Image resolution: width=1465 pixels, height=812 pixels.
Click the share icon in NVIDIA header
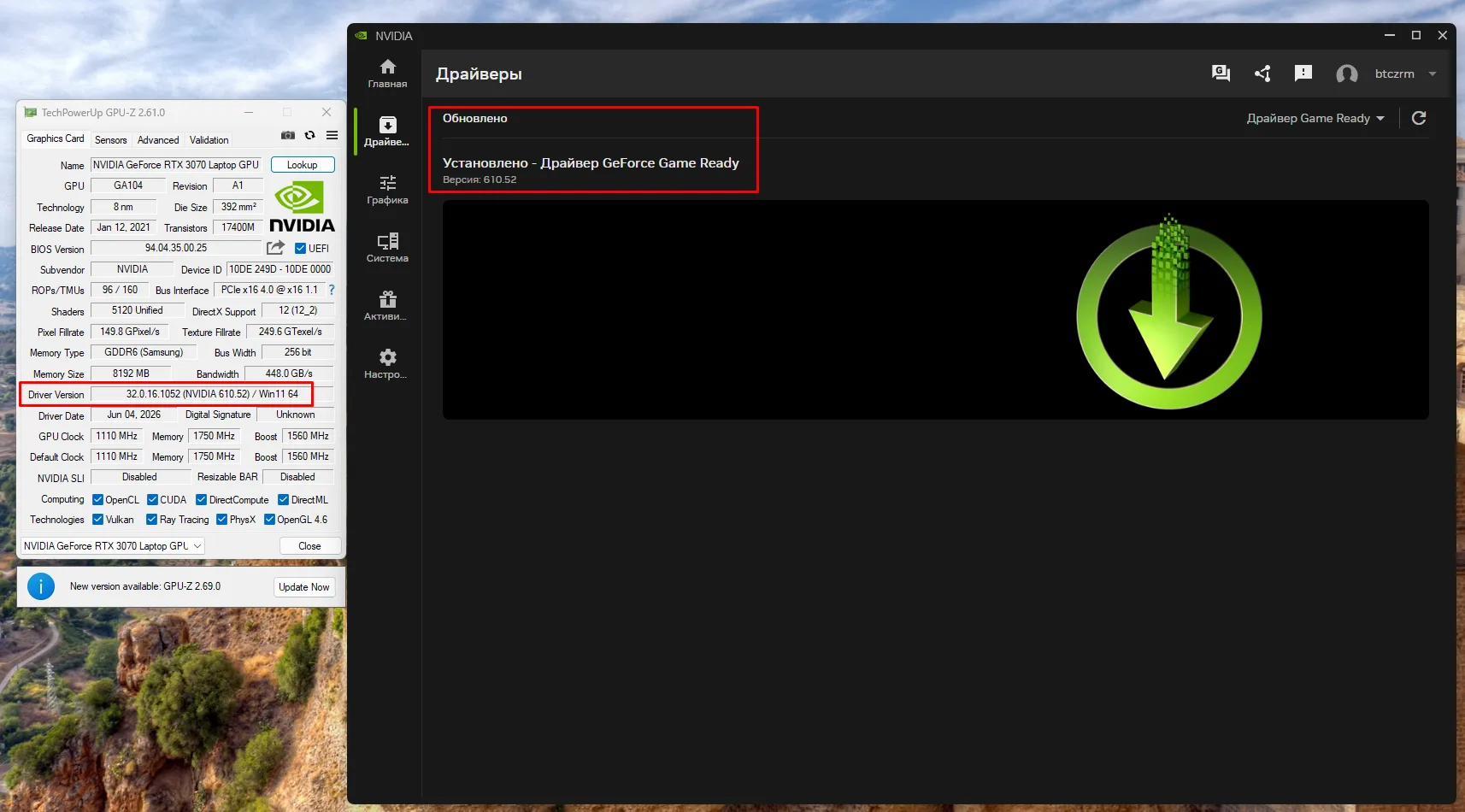[x=1262, y=74]
